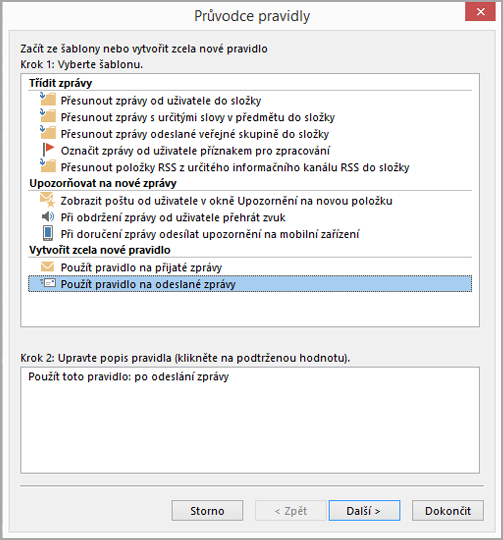Close the Průvodce pravidly dialog
The image size is (503, 540).
(x=481, y=12)
